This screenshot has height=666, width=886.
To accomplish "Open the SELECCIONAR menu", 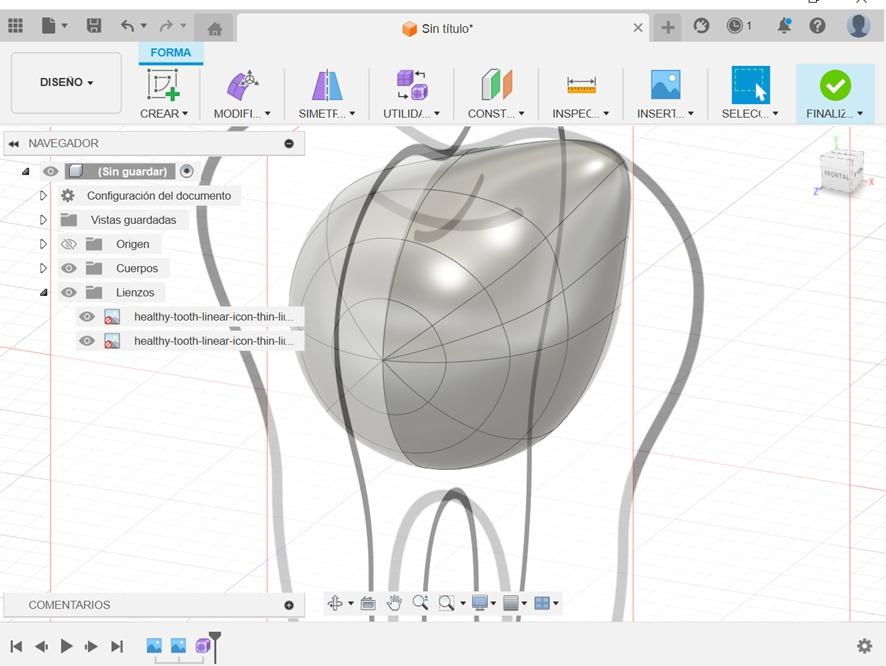I will pos(750,114).
